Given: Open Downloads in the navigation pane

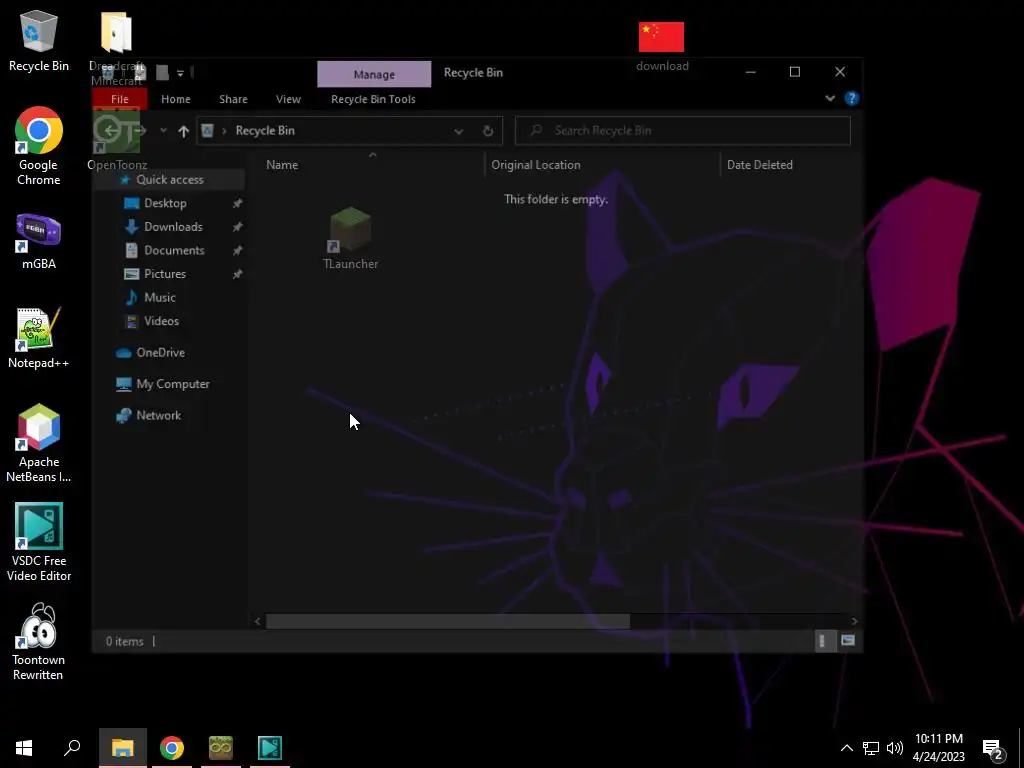Looking at the screenshot, I should tap(173, 227).
